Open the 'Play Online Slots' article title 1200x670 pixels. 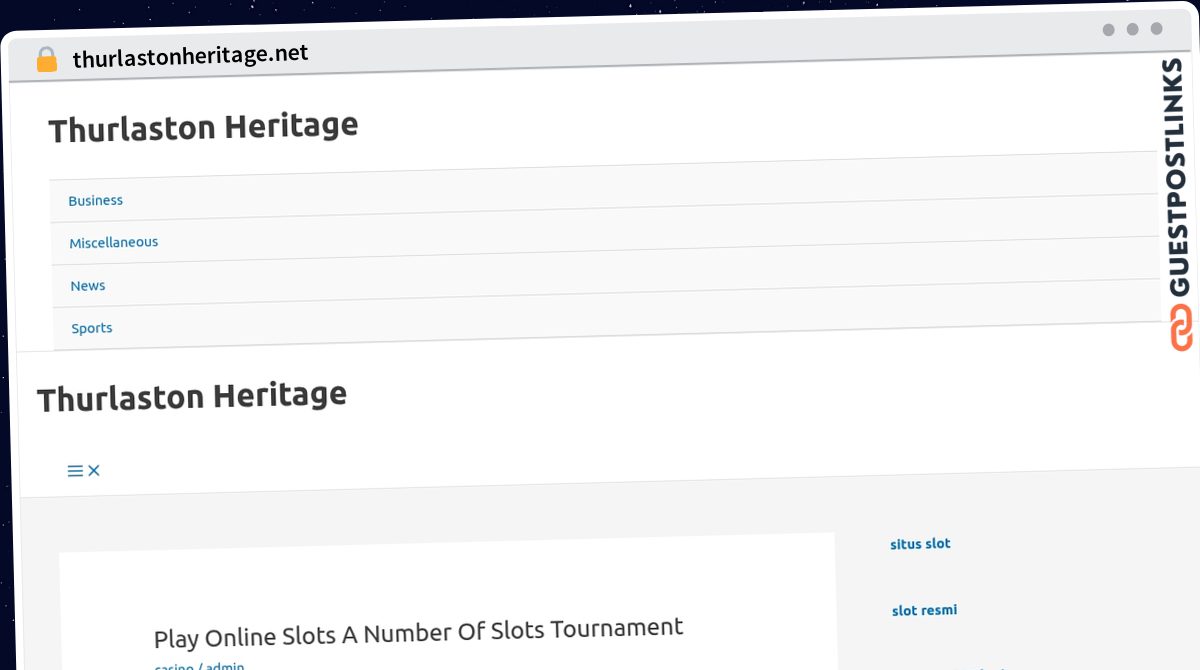tap(419, 633)
